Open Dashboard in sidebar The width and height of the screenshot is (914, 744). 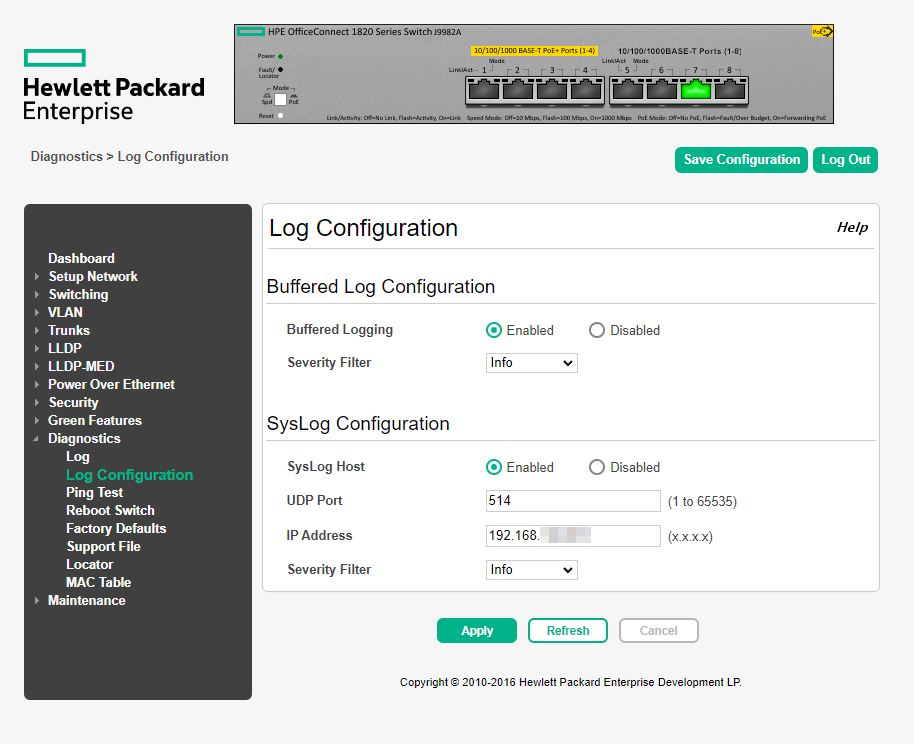81,258
